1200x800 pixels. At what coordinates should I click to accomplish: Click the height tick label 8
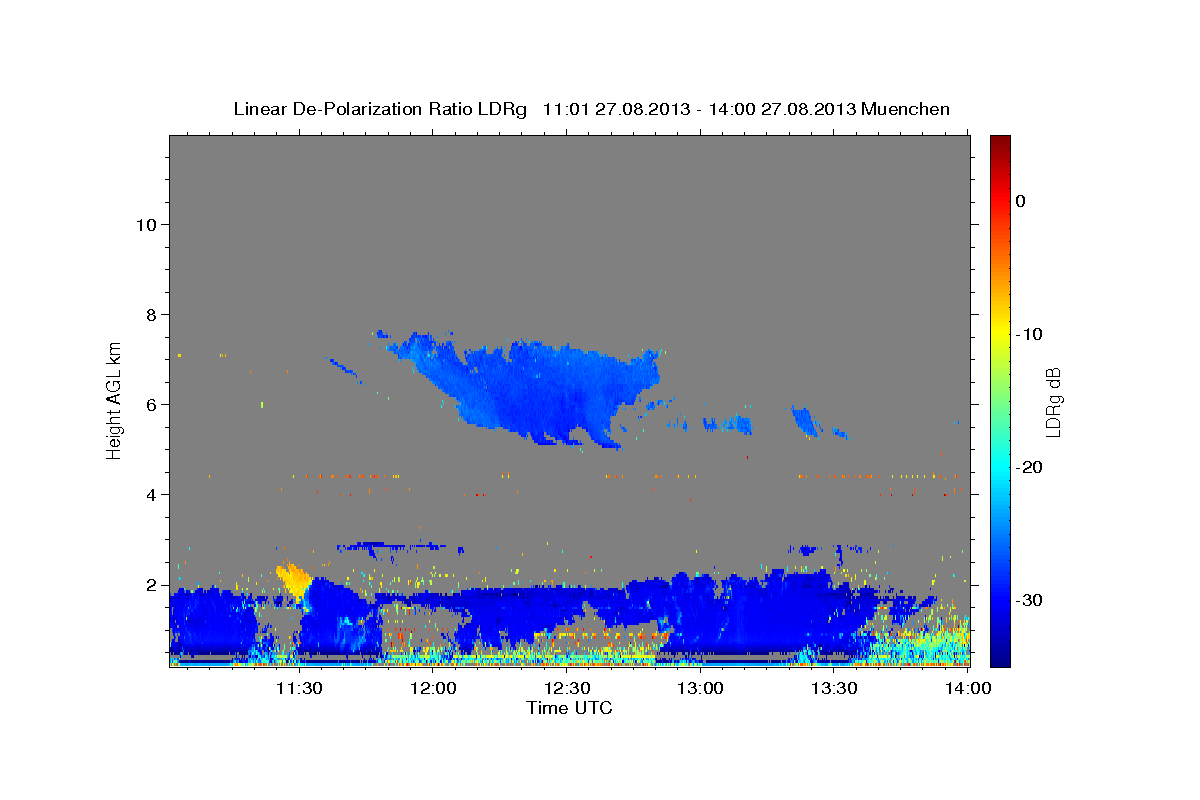152,315
